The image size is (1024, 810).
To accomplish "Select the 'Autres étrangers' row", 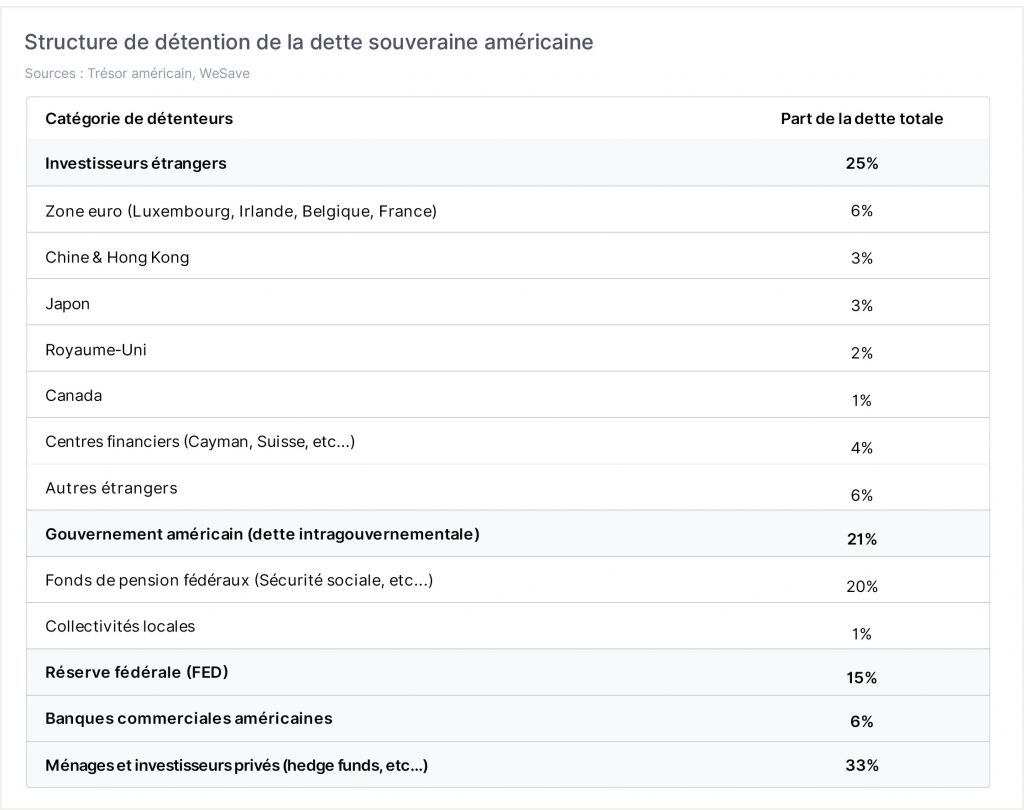I will tap(507, 487).
